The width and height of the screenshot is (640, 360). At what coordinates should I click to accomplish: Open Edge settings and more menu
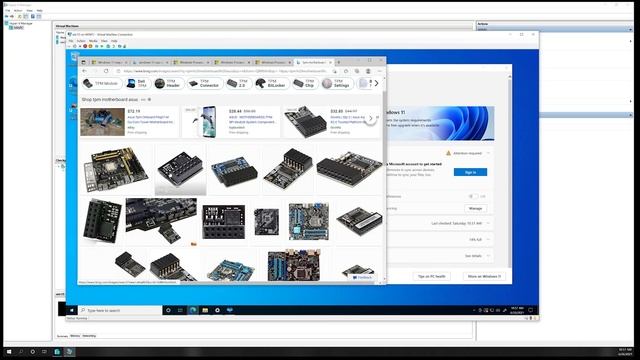point(379,71)
